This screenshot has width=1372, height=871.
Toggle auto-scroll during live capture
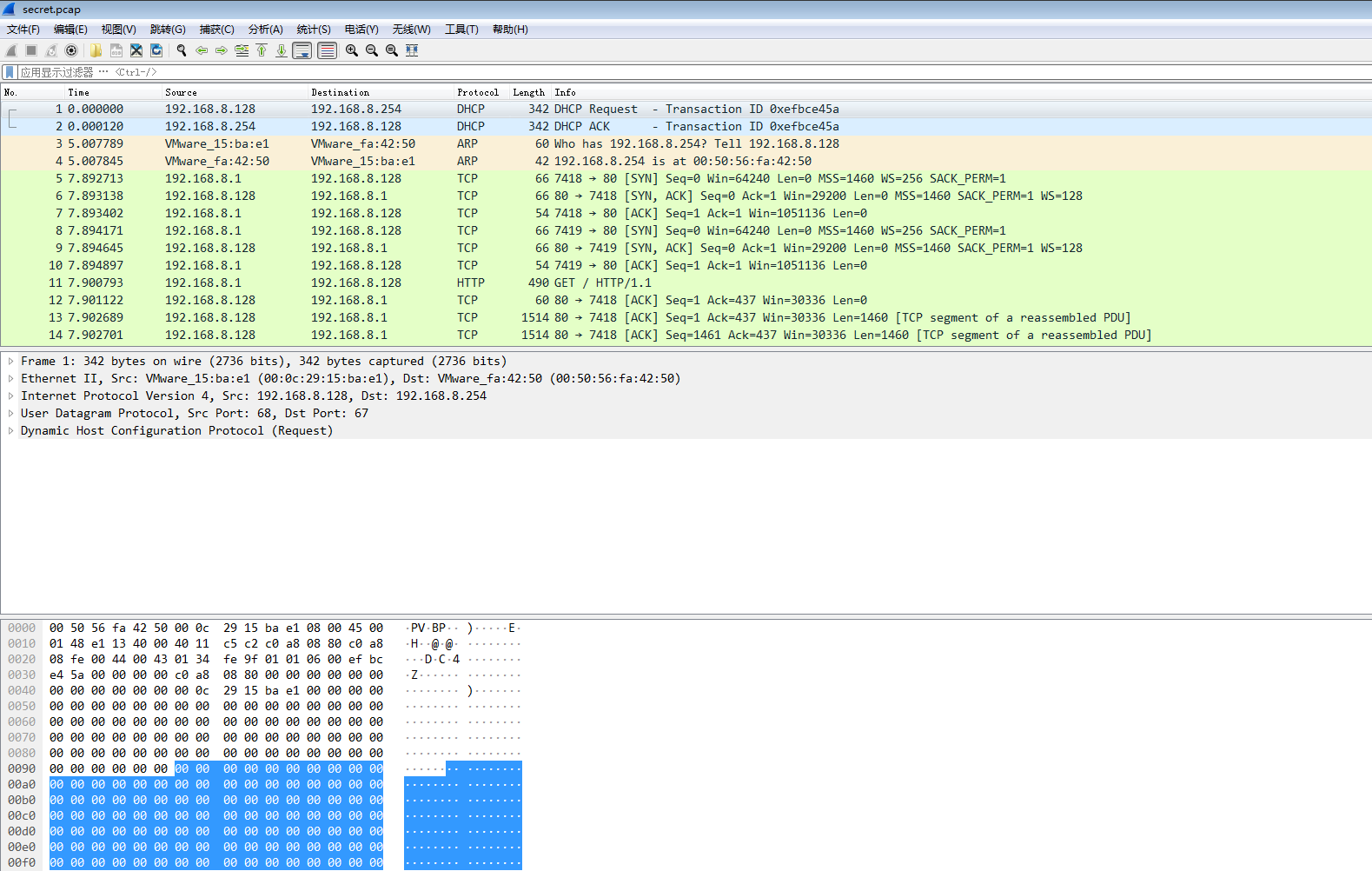pyautogui.click(x=302, y=50)
